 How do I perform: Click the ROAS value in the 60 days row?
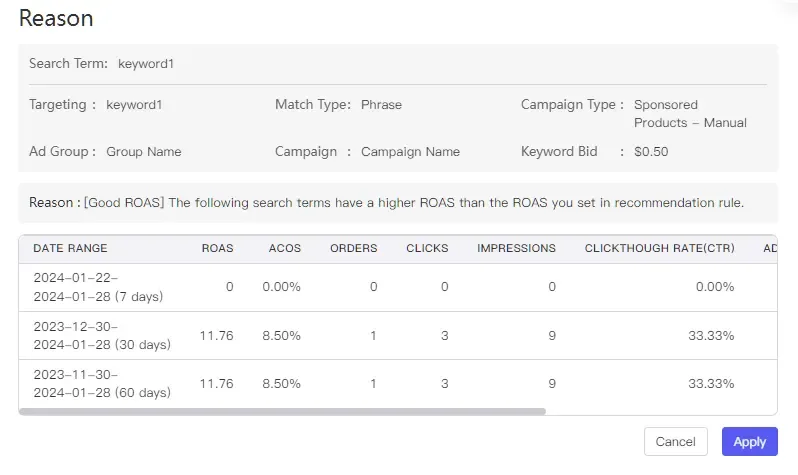tap(216, 384)
